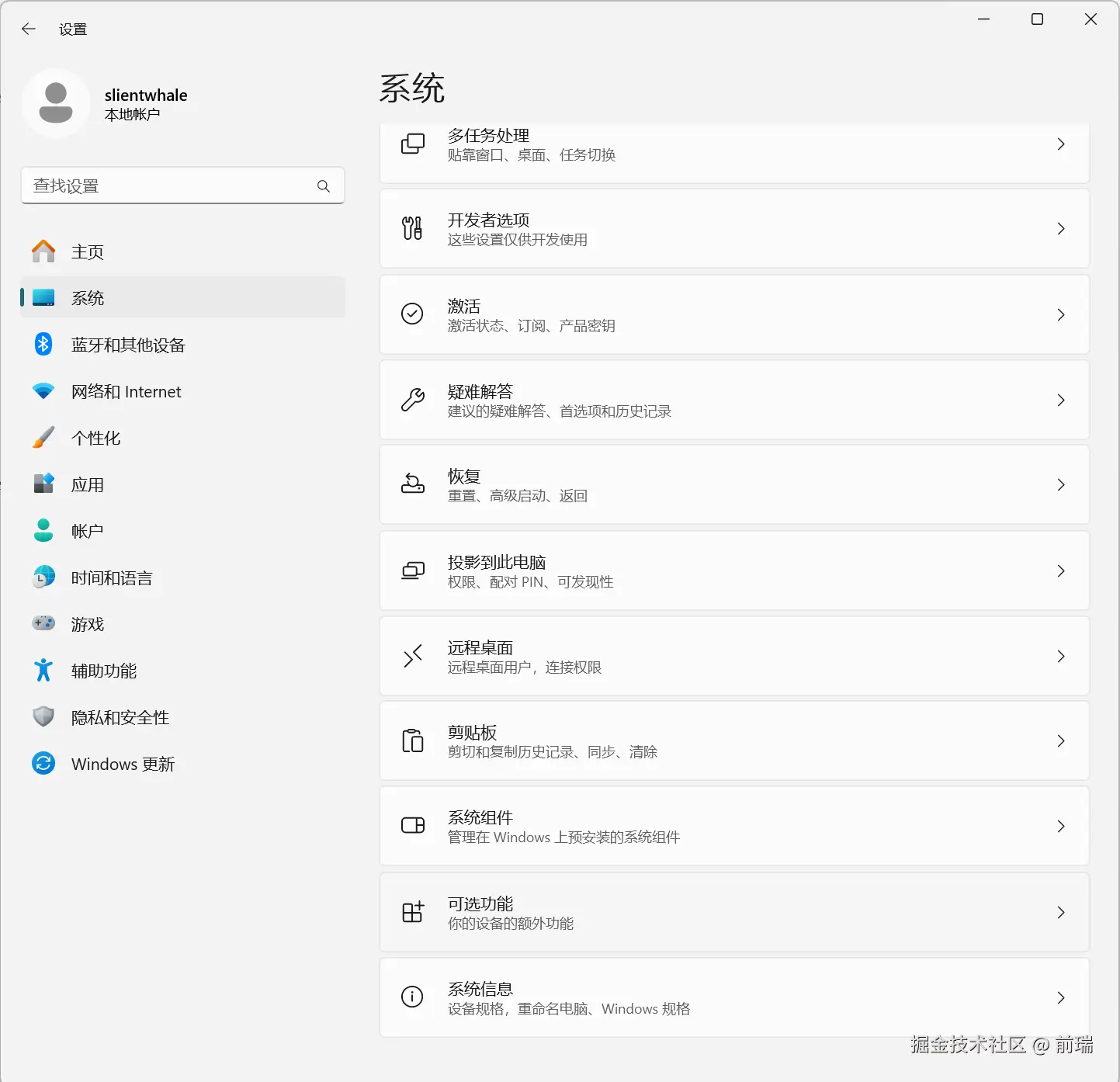Open 剪贴板 using its right chevron
Viewport: 1120px width, 1082px height.
click(1061, 740)
